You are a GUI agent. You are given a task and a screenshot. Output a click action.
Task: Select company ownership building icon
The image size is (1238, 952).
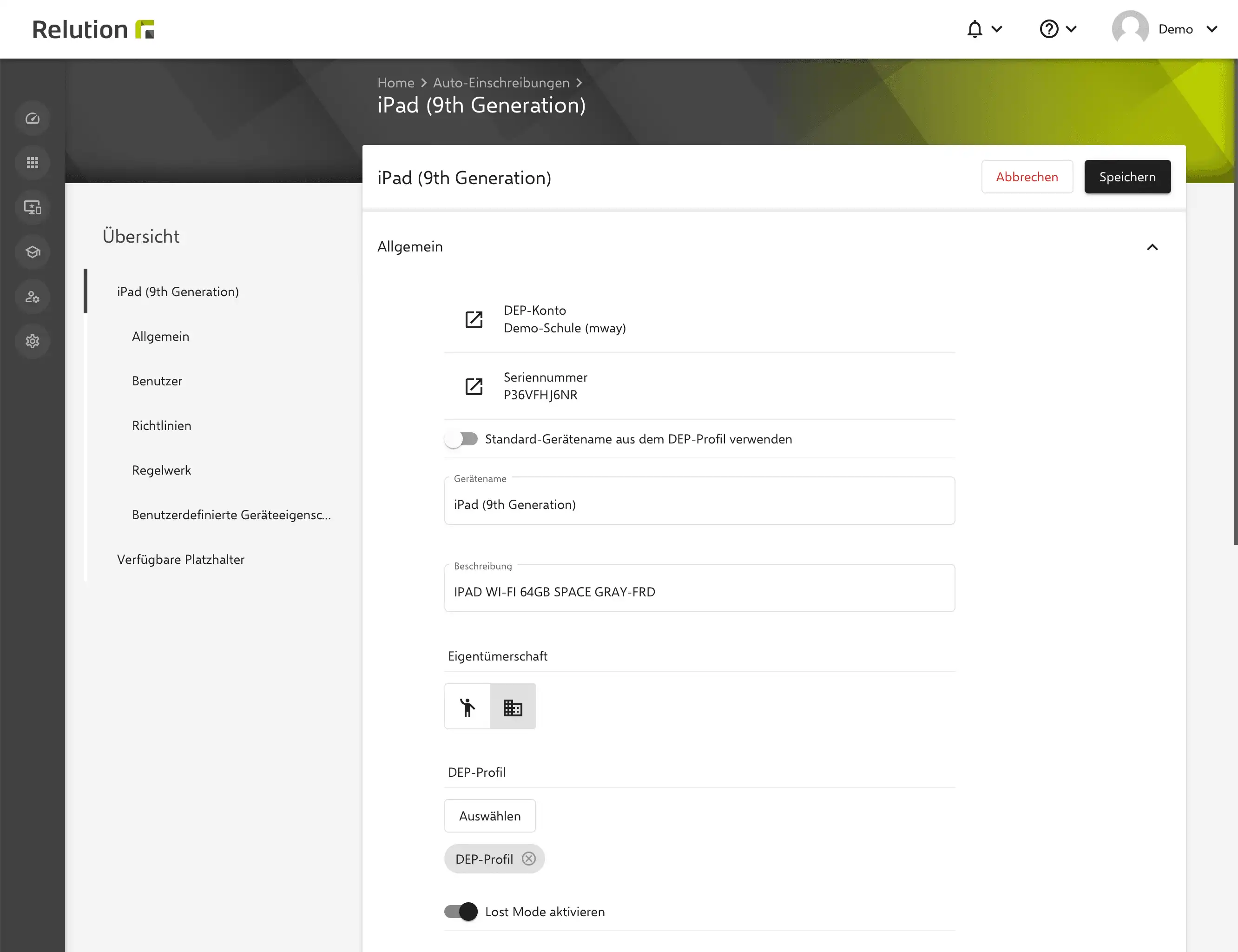tap(513, 706)
